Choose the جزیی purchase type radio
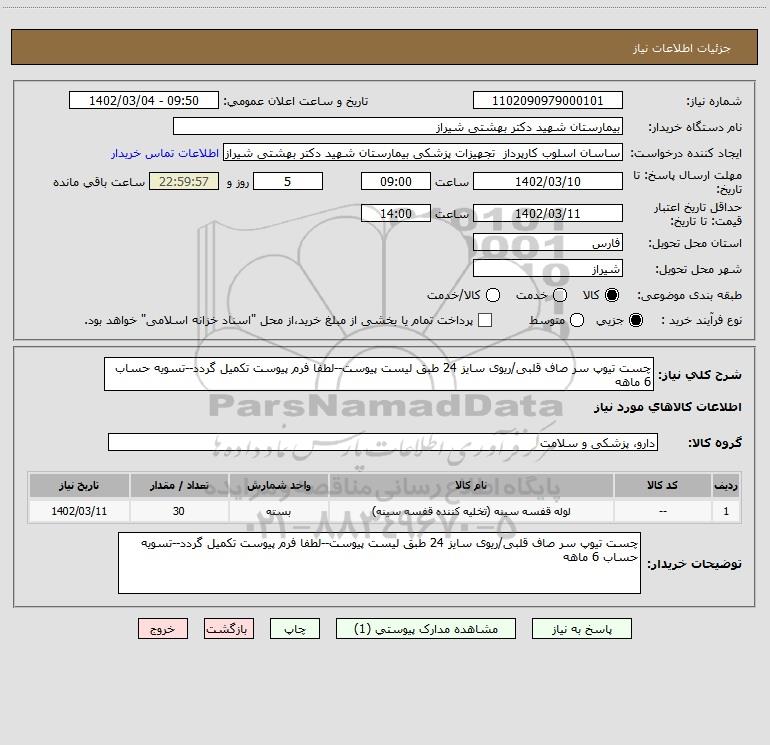The height and width of the screenshot is (745, 770). point(636,320)
